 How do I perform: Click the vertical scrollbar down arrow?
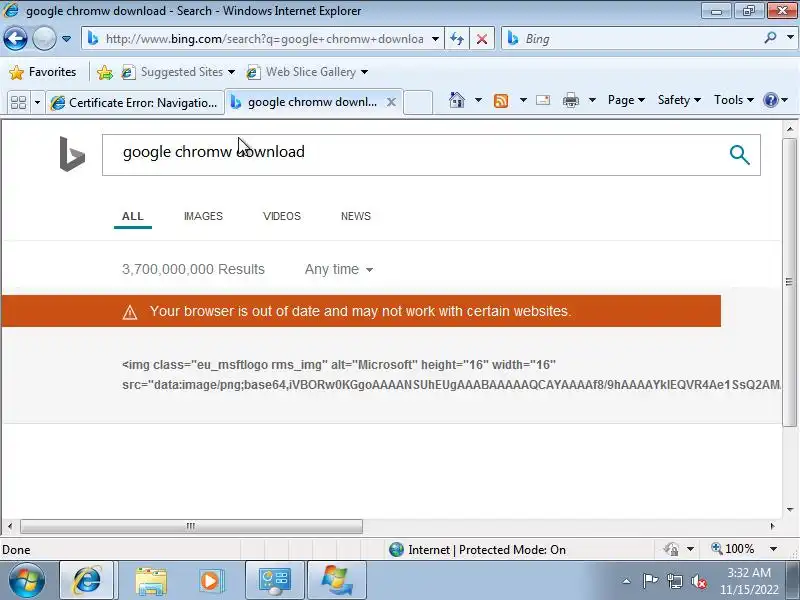[790, 510]
